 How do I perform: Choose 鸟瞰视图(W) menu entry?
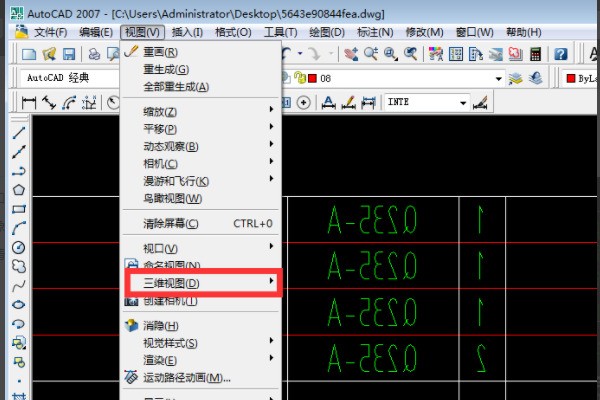(201, 198)
